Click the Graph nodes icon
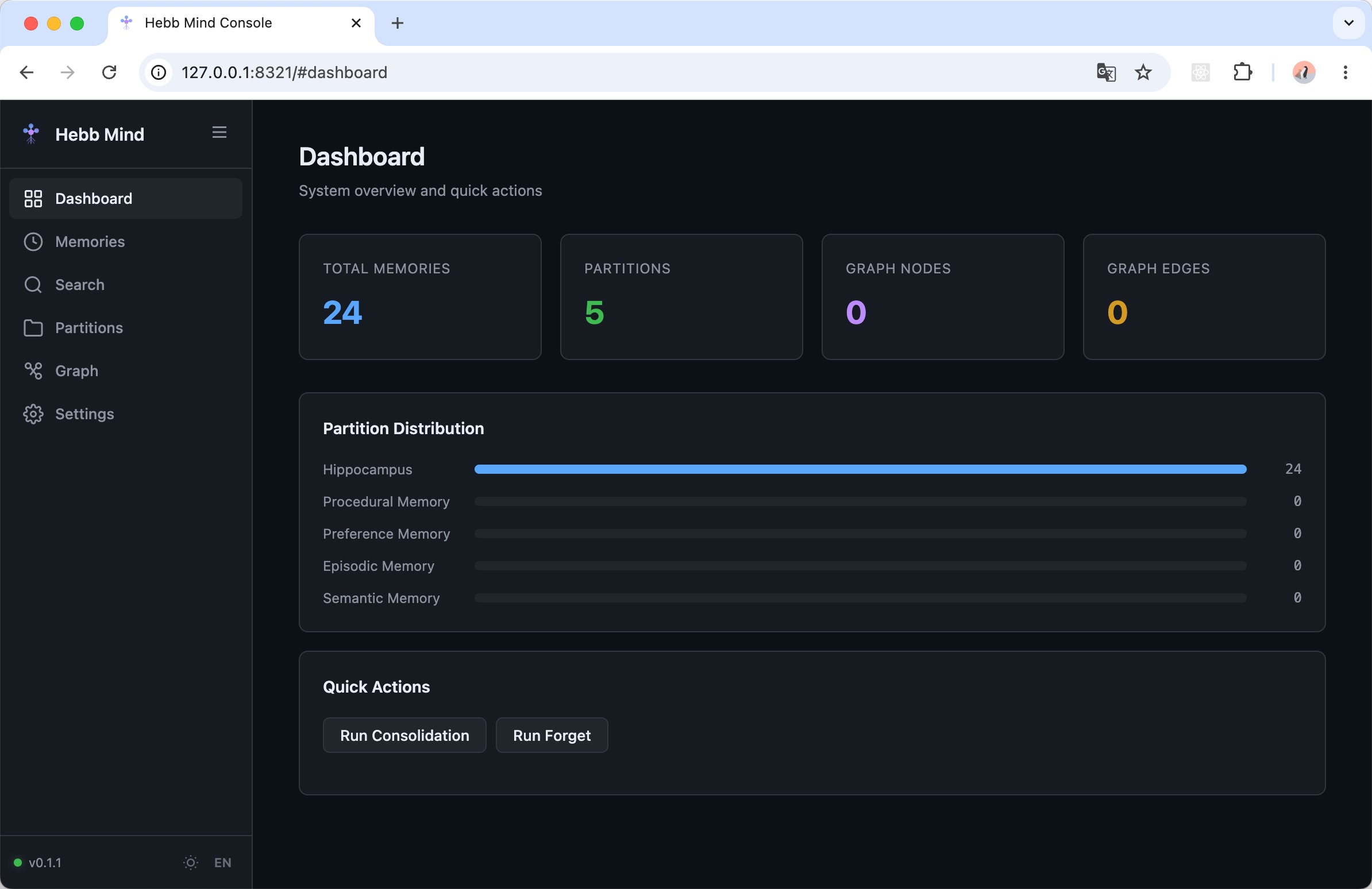 33,371
